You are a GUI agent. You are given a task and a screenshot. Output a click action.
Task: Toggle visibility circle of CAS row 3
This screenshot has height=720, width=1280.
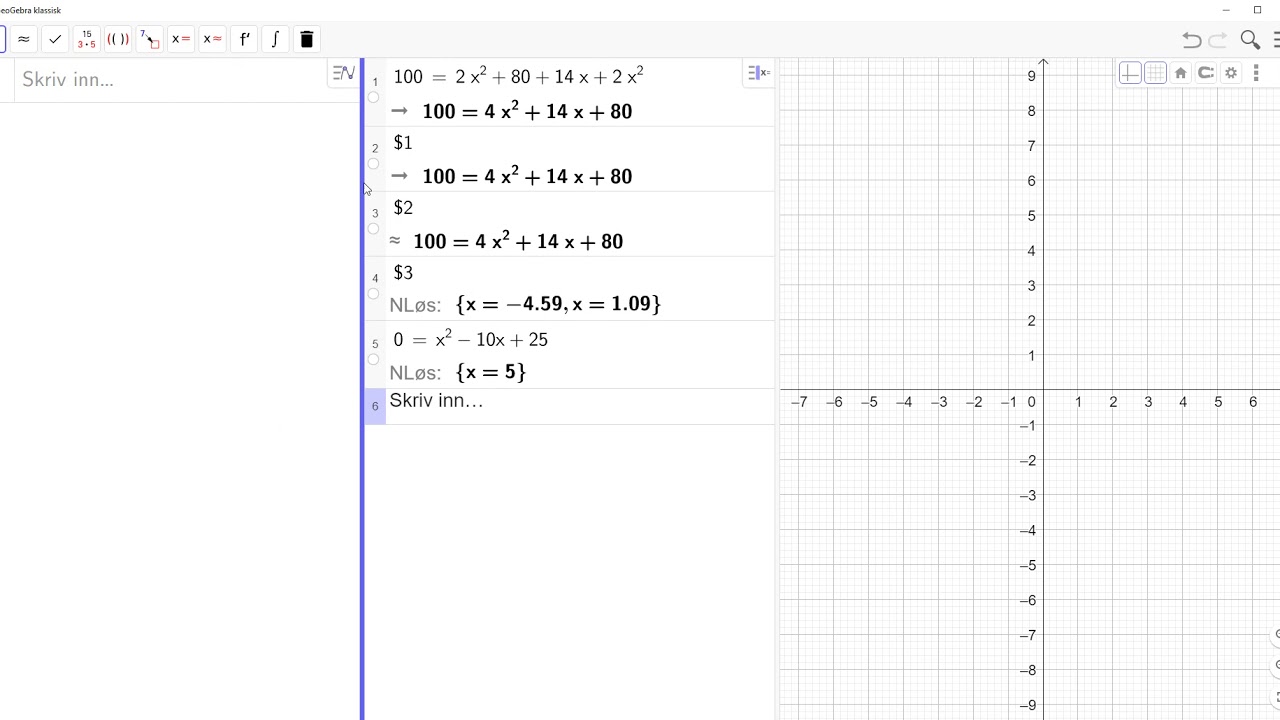373,229
